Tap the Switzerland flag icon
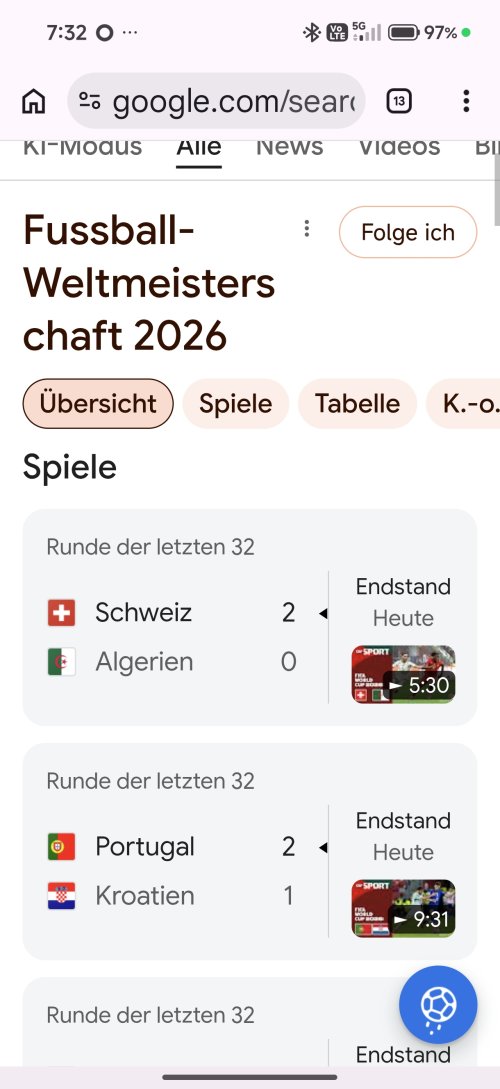The height and width of the screenshot is (1089, 500). click(62, 613)
